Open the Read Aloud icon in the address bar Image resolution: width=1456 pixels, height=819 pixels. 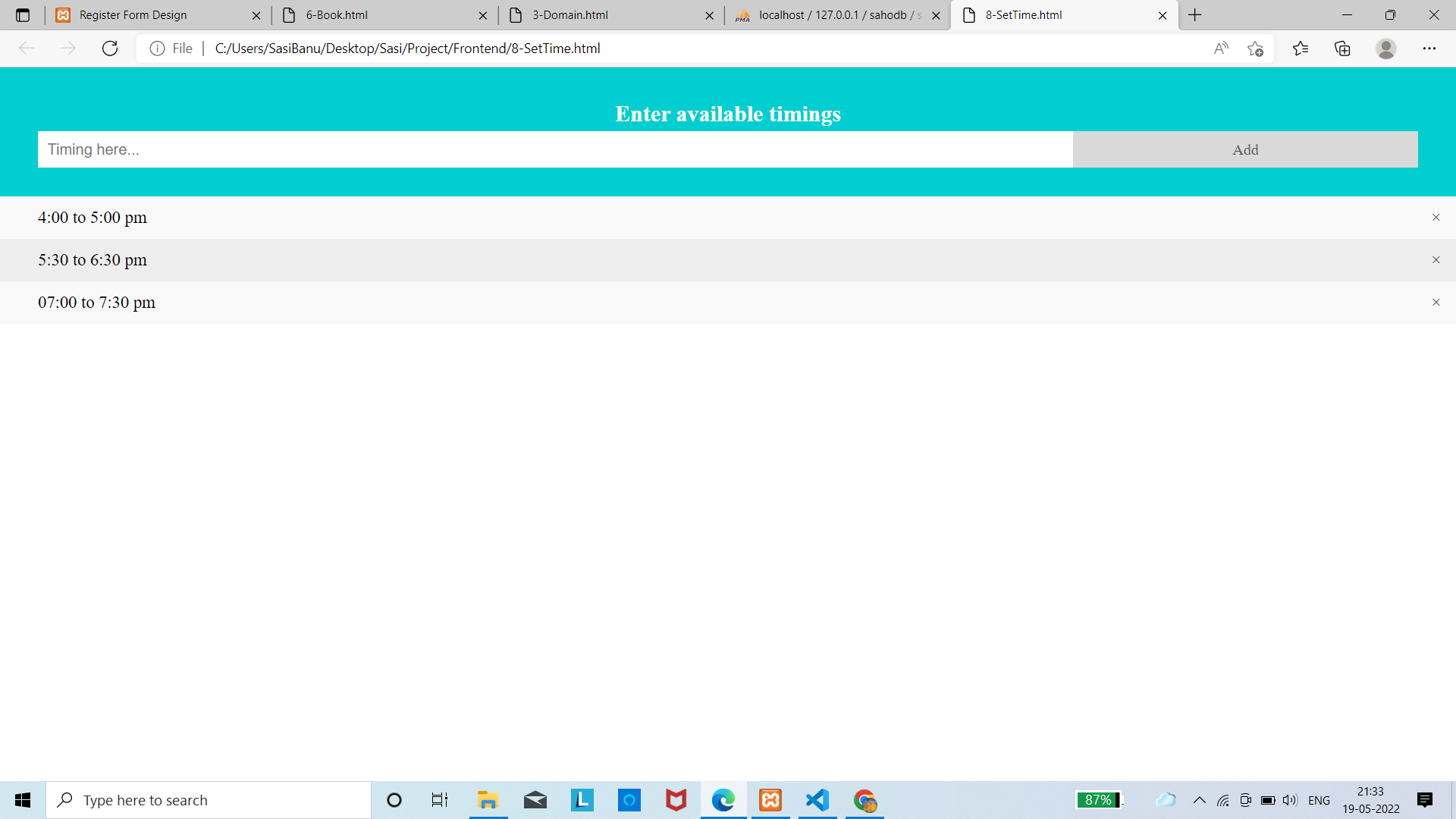pos(1220,49)
